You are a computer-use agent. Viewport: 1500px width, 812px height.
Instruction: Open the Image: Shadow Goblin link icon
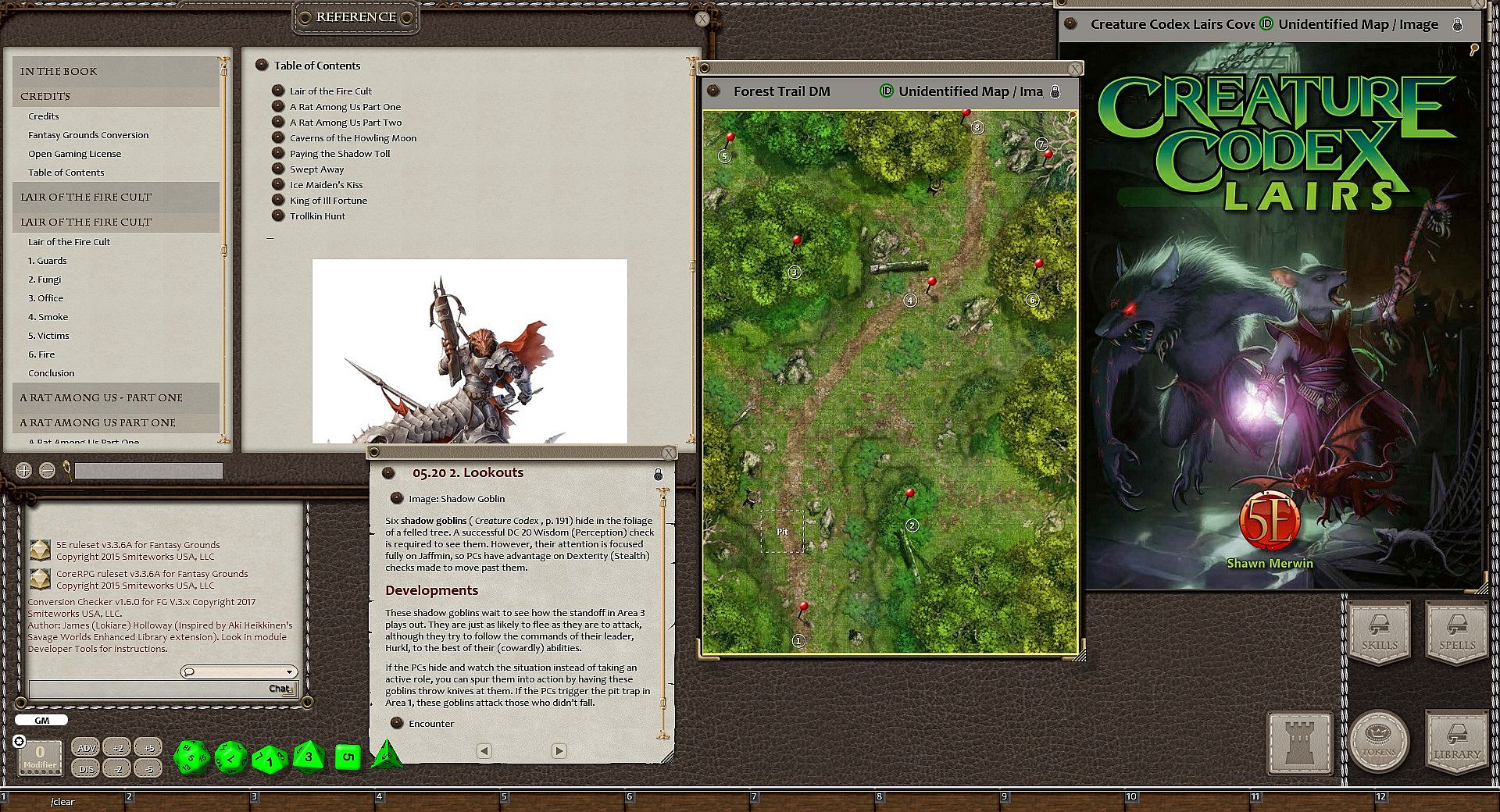point(396,498)
